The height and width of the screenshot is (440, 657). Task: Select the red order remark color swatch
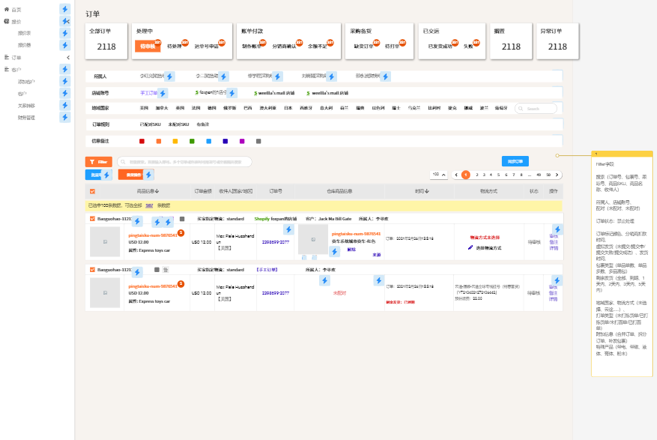point(141,141)
